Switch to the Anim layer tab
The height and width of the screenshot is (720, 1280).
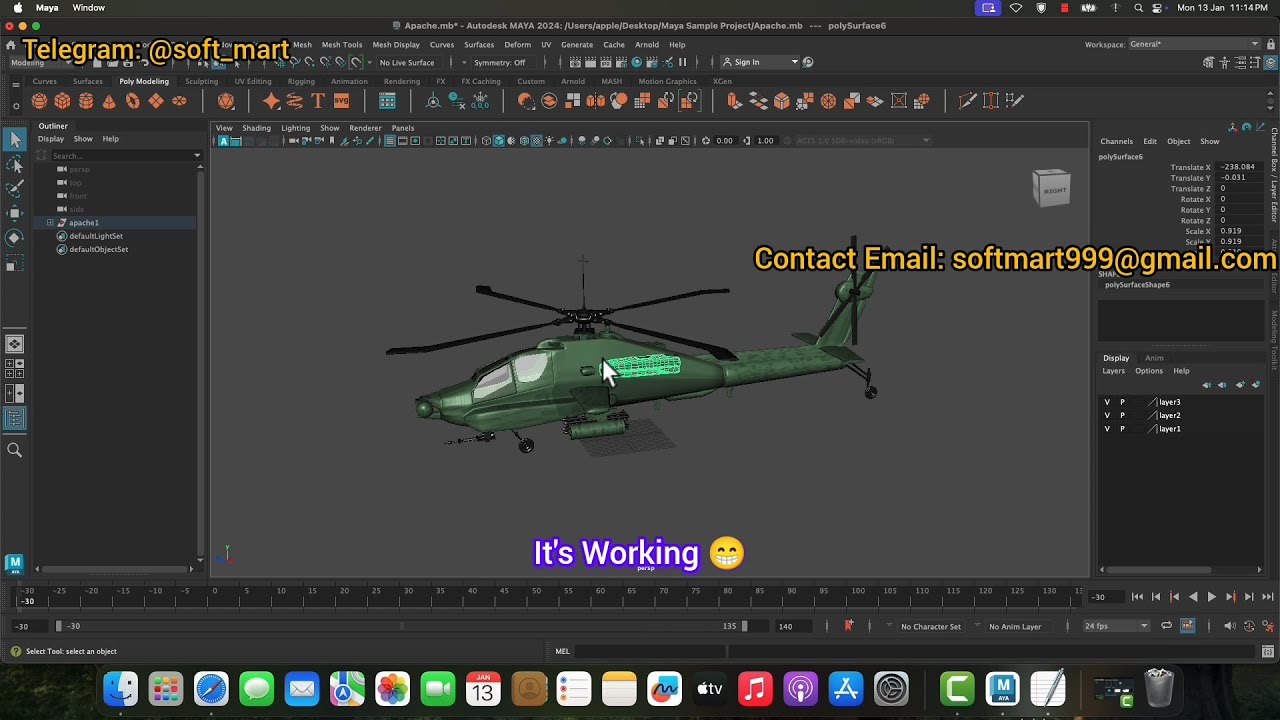(1154, 358)
